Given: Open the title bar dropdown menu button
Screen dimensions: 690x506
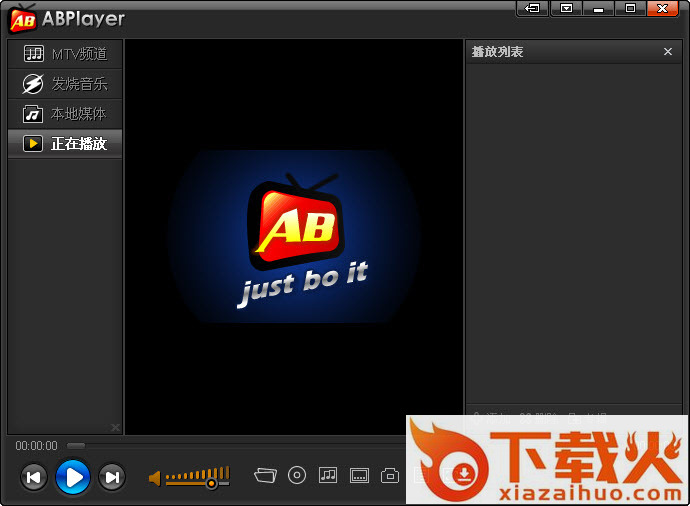Looking at the screenshot, I should 567,8.
